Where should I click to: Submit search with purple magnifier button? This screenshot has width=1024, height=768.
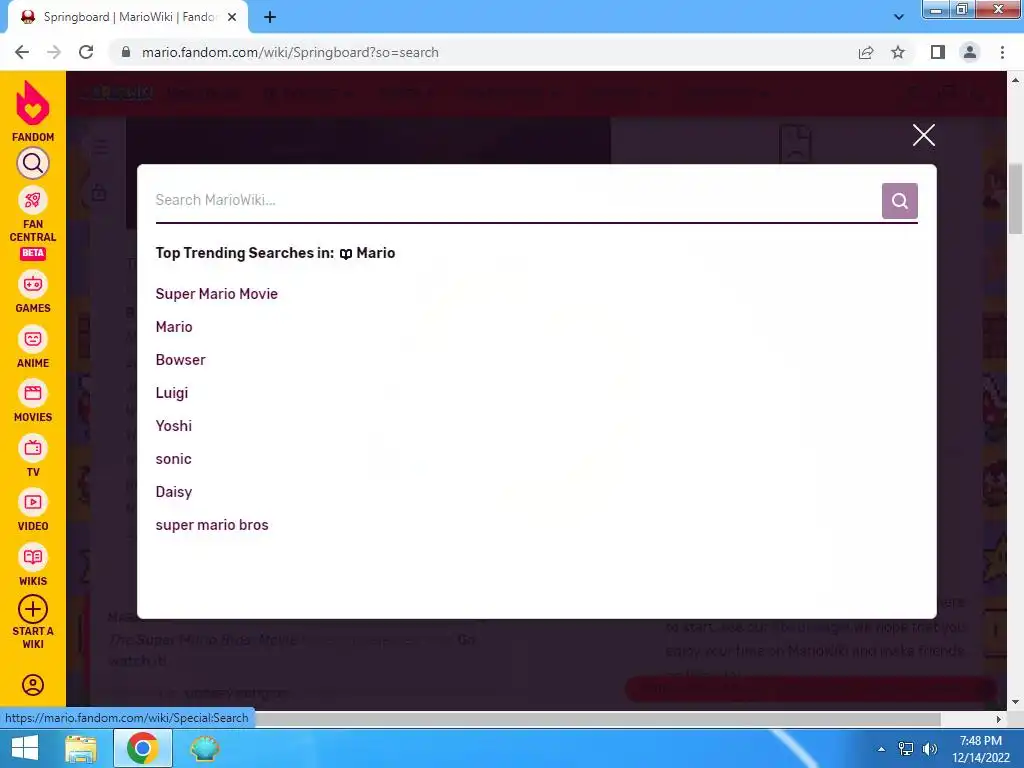pyautogui.click(x=899, y=200)
